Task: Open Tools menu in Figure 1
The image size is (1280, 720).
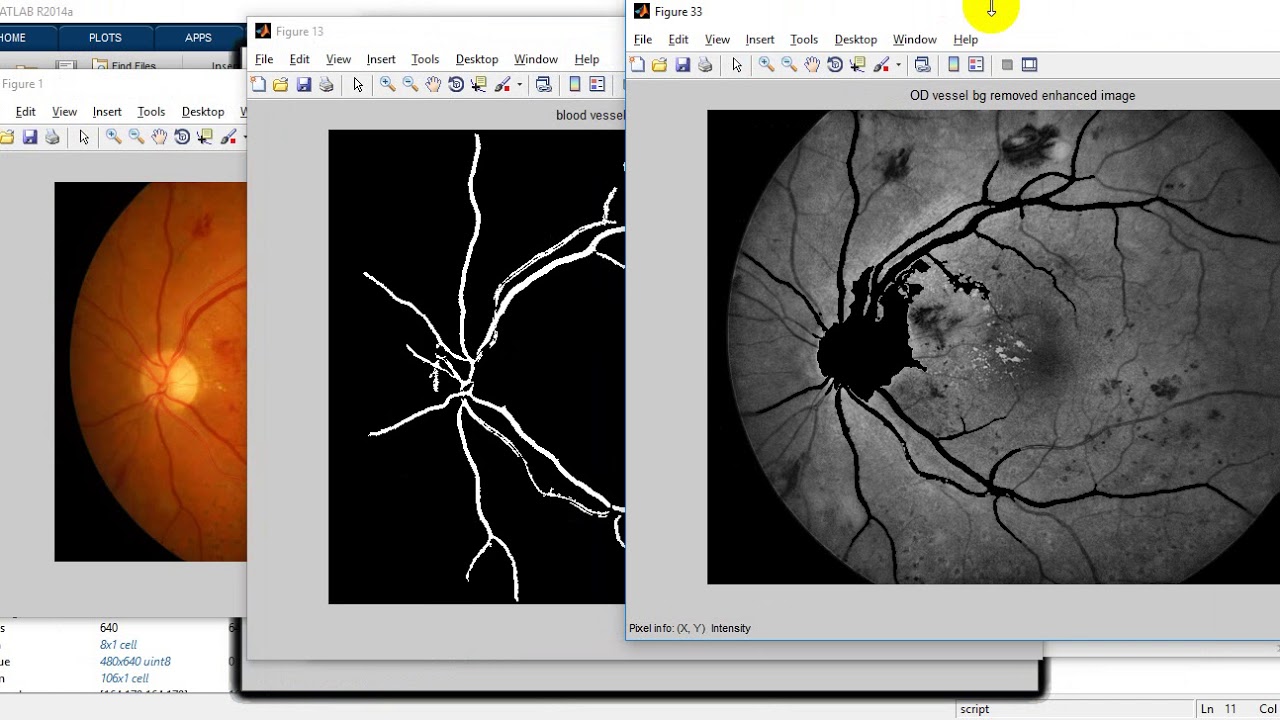Action: pyautogui.click(x=151, y=112)
